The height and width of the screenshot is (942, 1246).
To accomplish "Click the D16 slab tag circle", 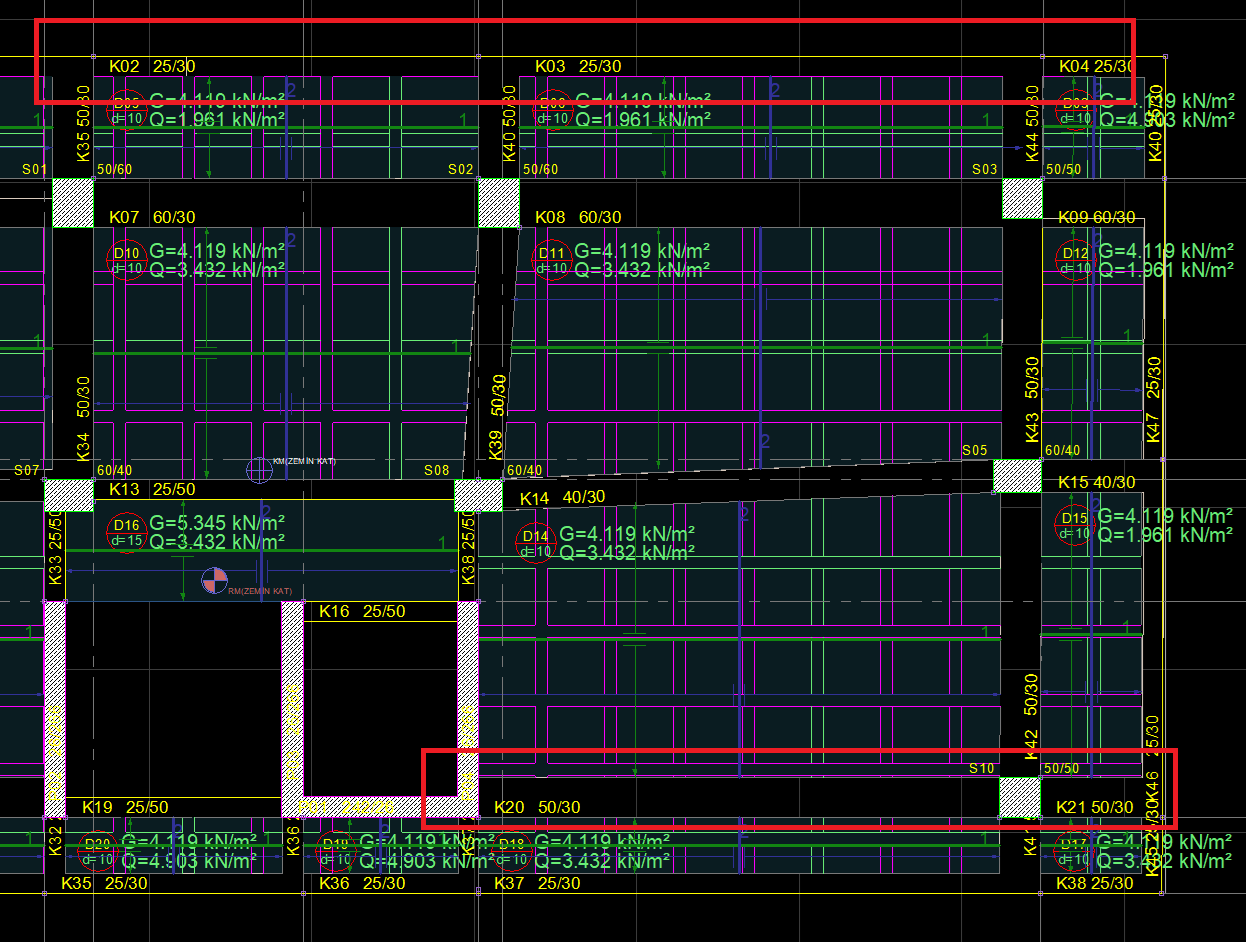I will tap(127, 532).
